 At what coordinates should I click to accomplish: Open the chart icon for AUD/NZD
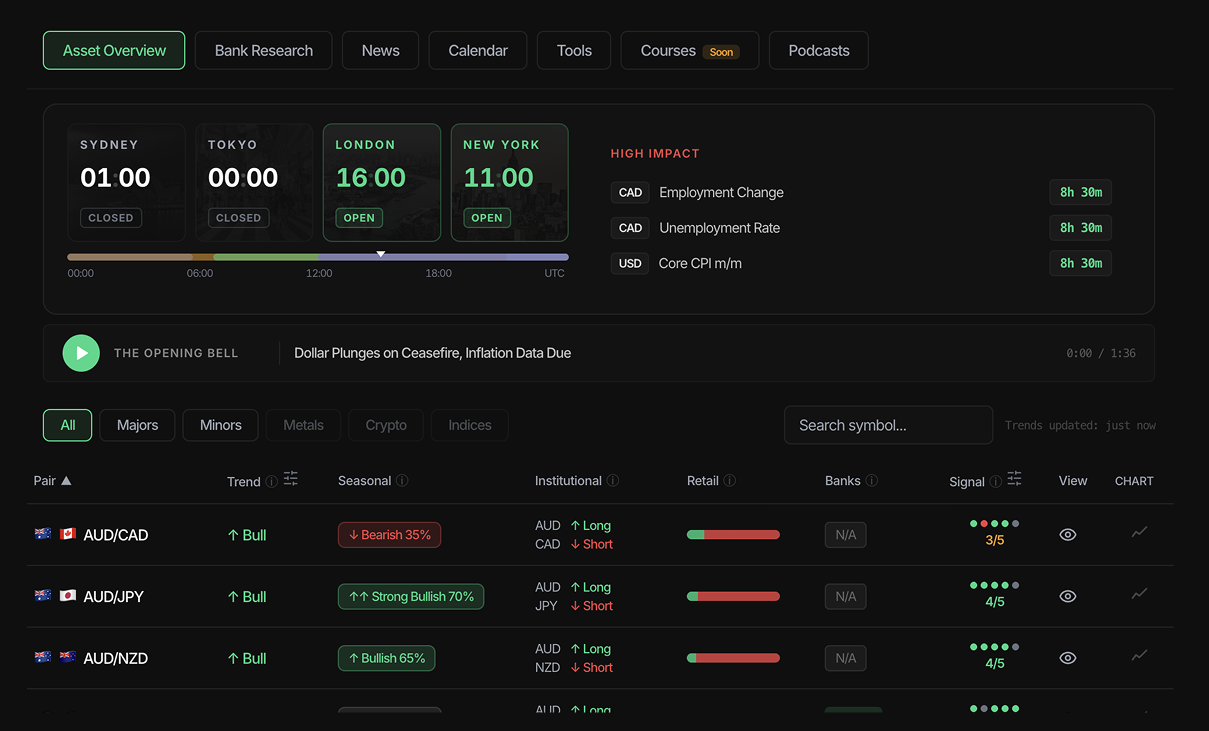point(1139,657)
